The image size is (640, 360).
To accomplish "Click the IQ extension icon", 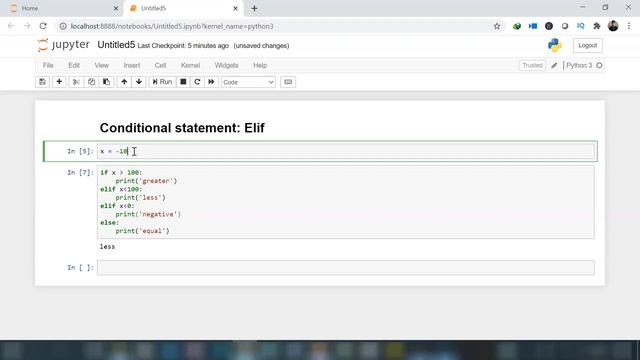I will (x=580, y=26).
